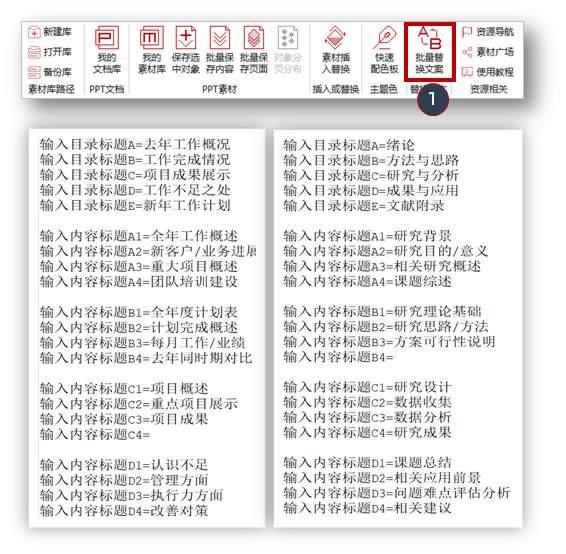The image size is (566, 554).
Task: Click line '输入内容标题D3=问题难点评估分析'
Action: tap(397, 493)
